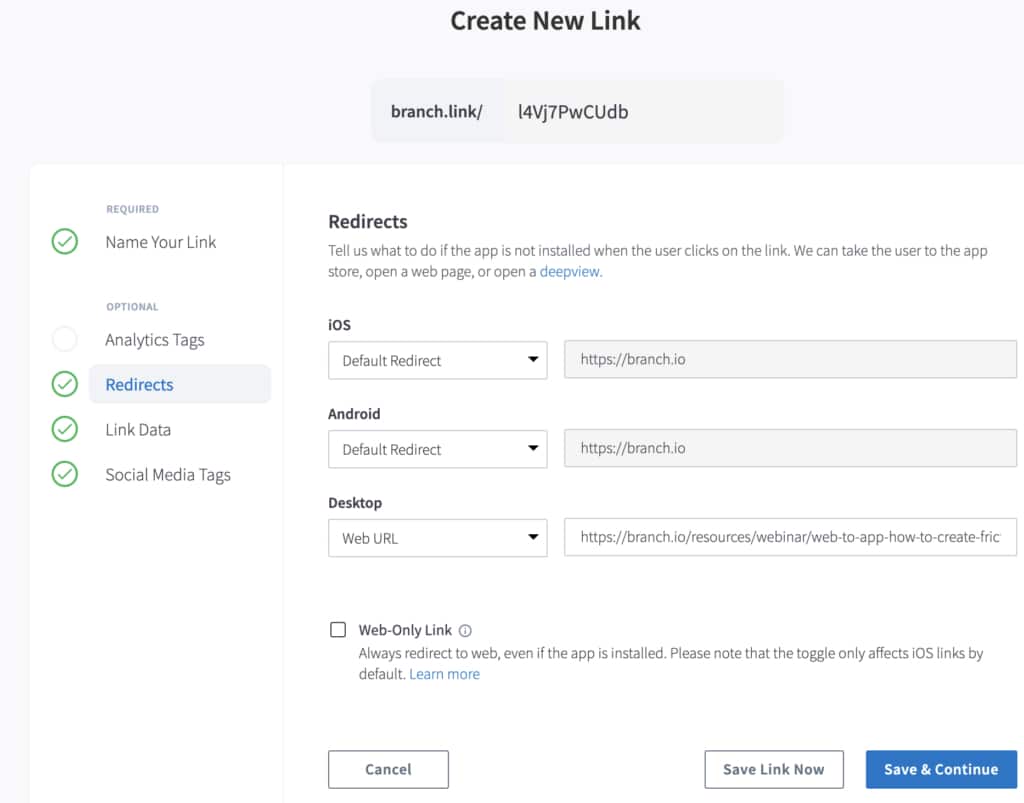The height and width of the screenshot is (803, 1024).
Task: Click the green checkmark beside Name Your Link
Action: 64,241
